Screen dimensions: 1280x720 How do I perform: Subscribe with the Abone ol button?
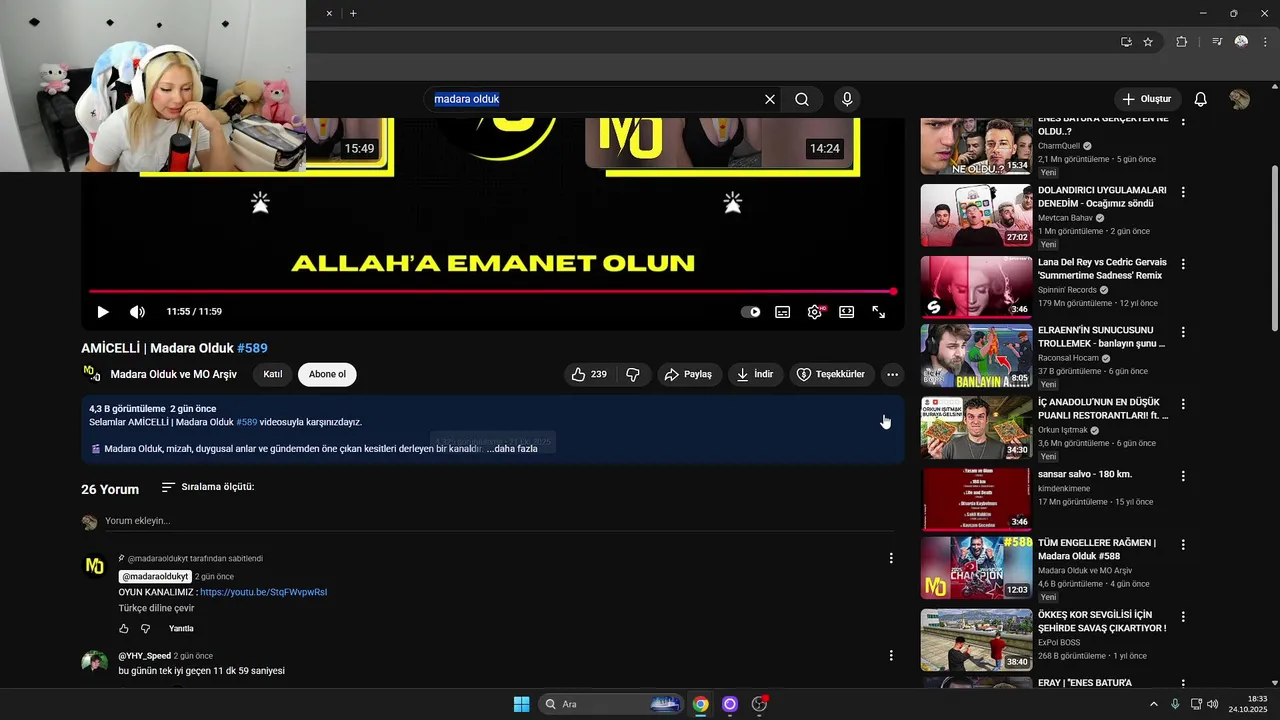tap(327, 374)
